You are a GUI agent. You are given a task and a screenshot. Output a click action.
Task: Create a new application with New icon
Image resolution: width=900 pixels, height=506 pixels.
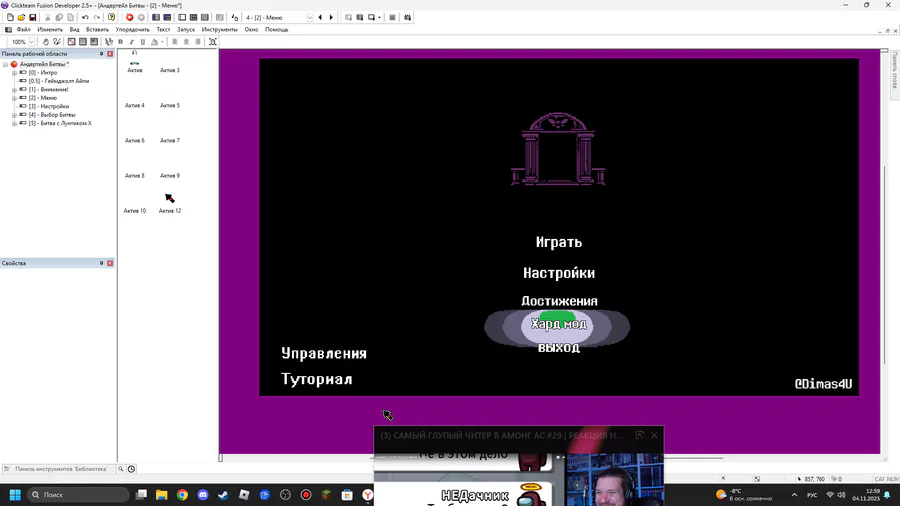coord(10,17)
